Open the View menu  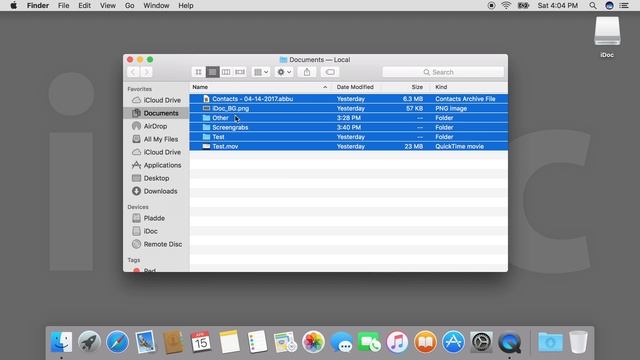108,5
